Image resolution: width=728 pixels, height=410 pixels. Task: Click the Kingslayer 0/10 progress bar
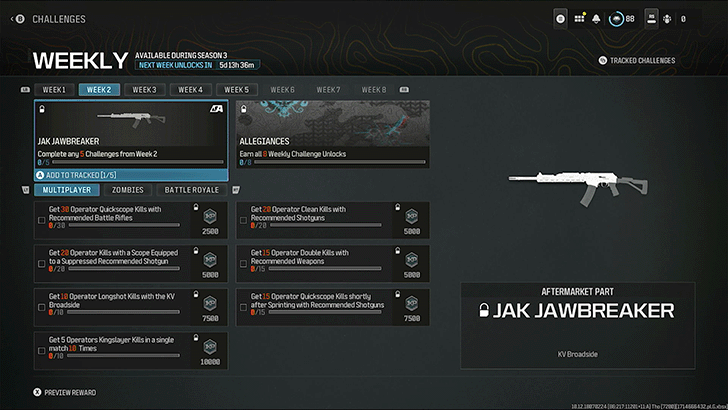click(124, 356)
